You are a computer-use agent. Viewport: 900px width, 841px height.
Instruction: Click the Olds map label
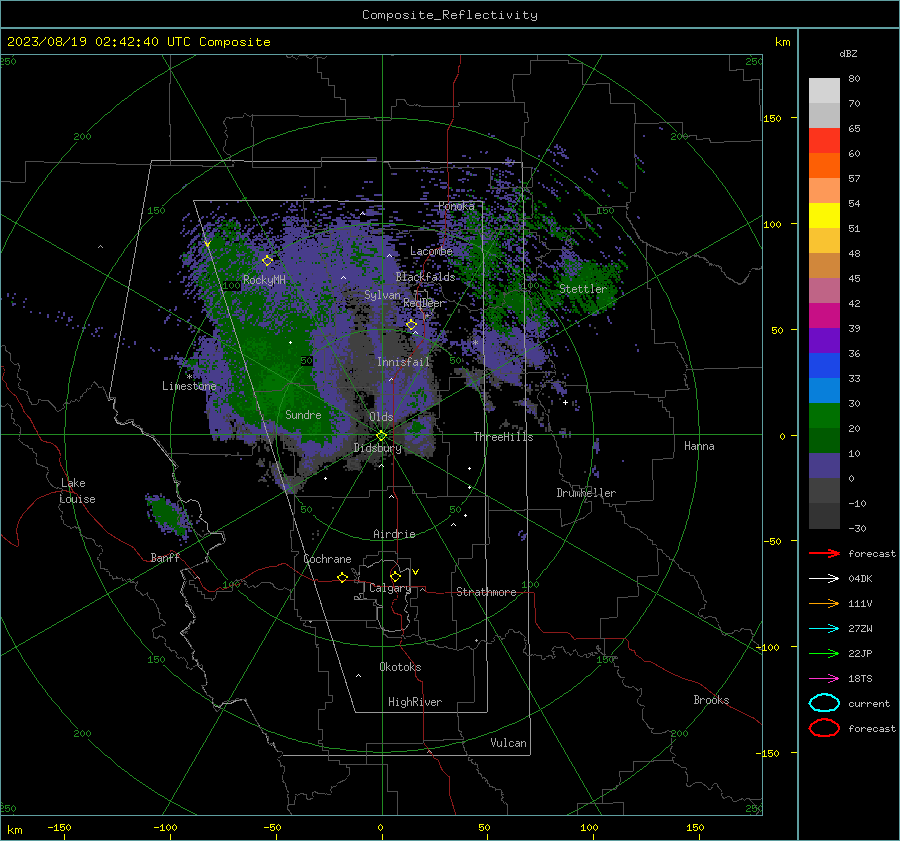pos(381,417)
